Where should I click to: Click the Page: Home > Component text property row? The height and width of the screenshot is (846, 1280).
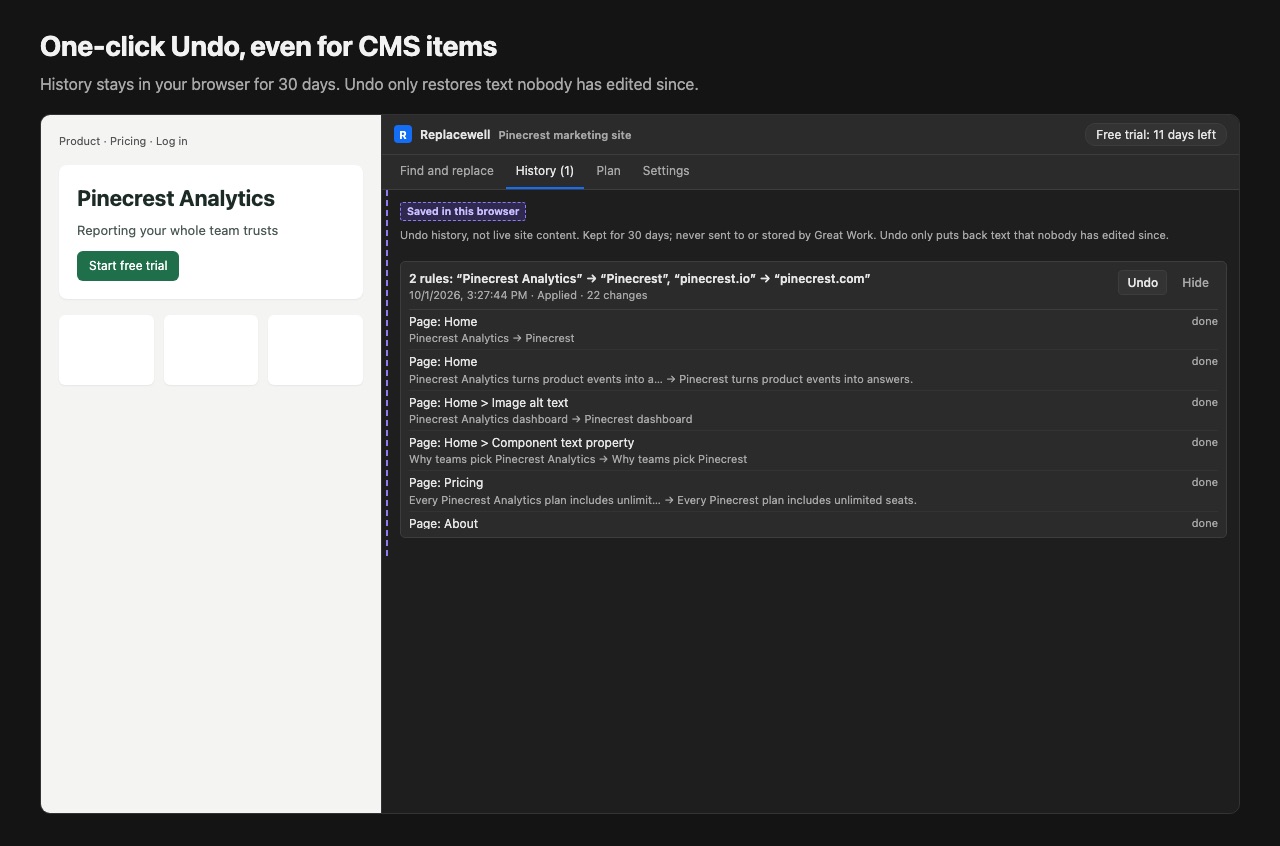coord(813,451)
